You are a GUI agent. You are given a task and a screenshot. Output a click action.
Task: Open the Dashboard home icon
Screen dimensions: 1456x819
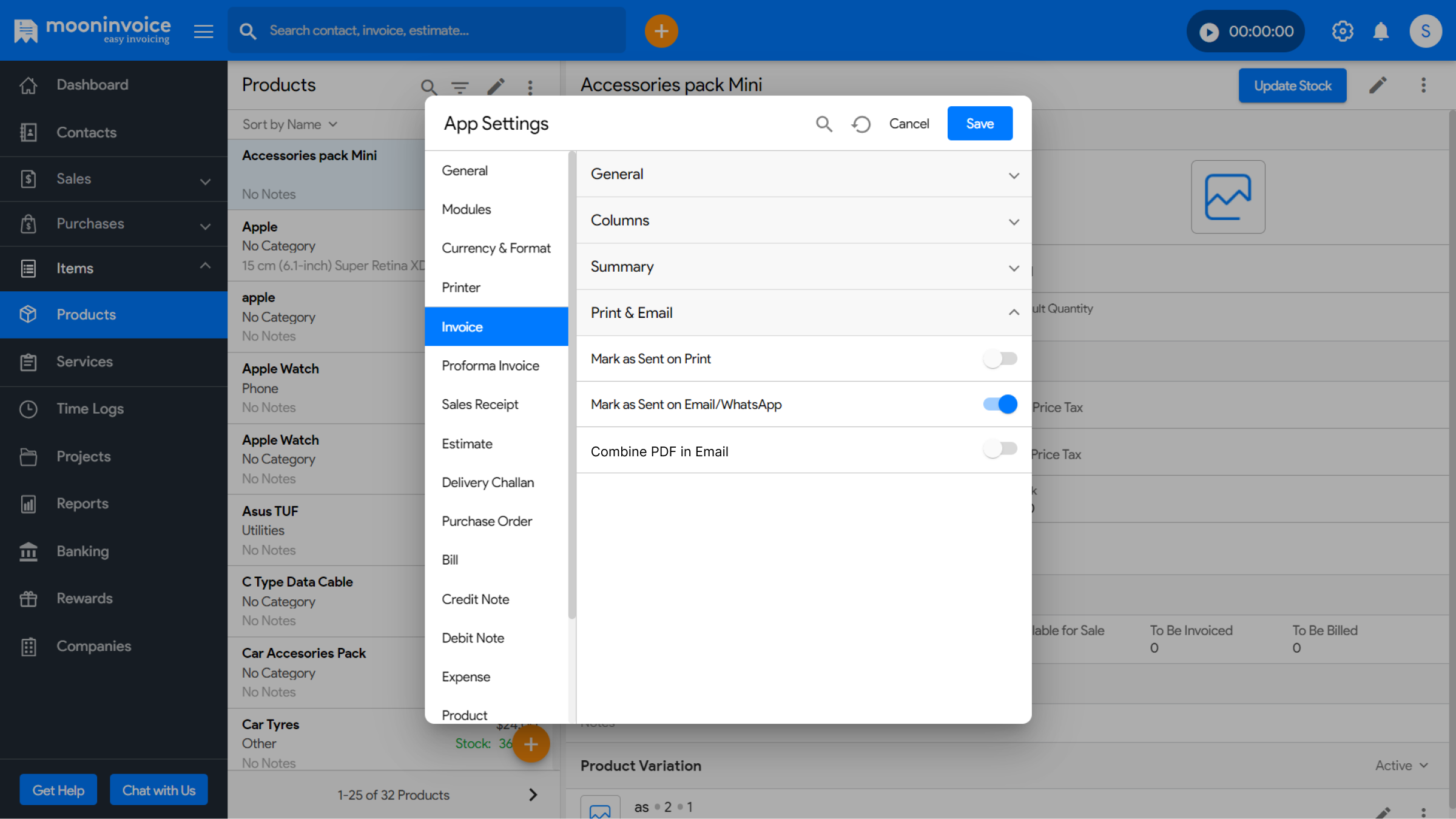click(x=28, y=85)
